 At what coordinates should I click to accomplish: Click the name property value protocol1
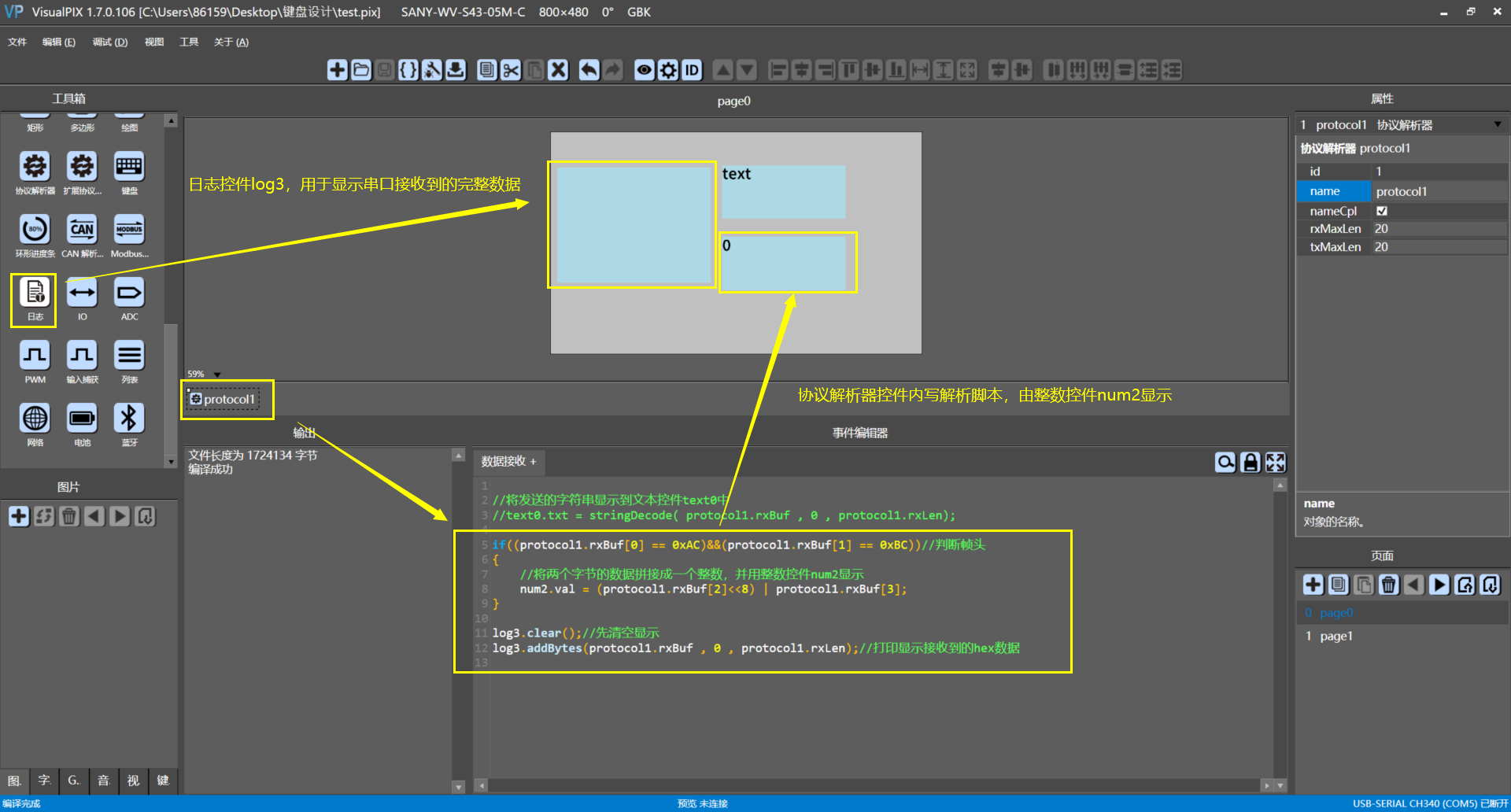point(1439,191)
